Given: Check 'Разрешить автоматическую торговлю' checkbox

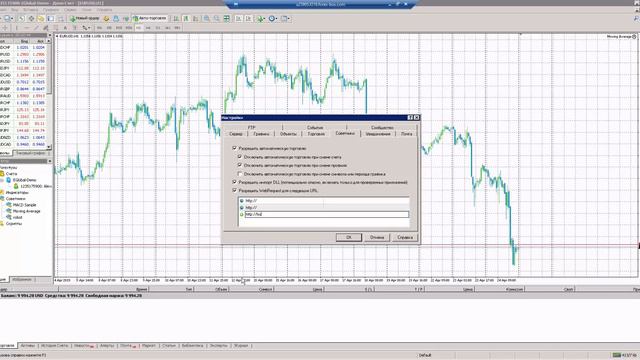Looking at the screenshot, I should pyautogui.click(x=234, y=148).
